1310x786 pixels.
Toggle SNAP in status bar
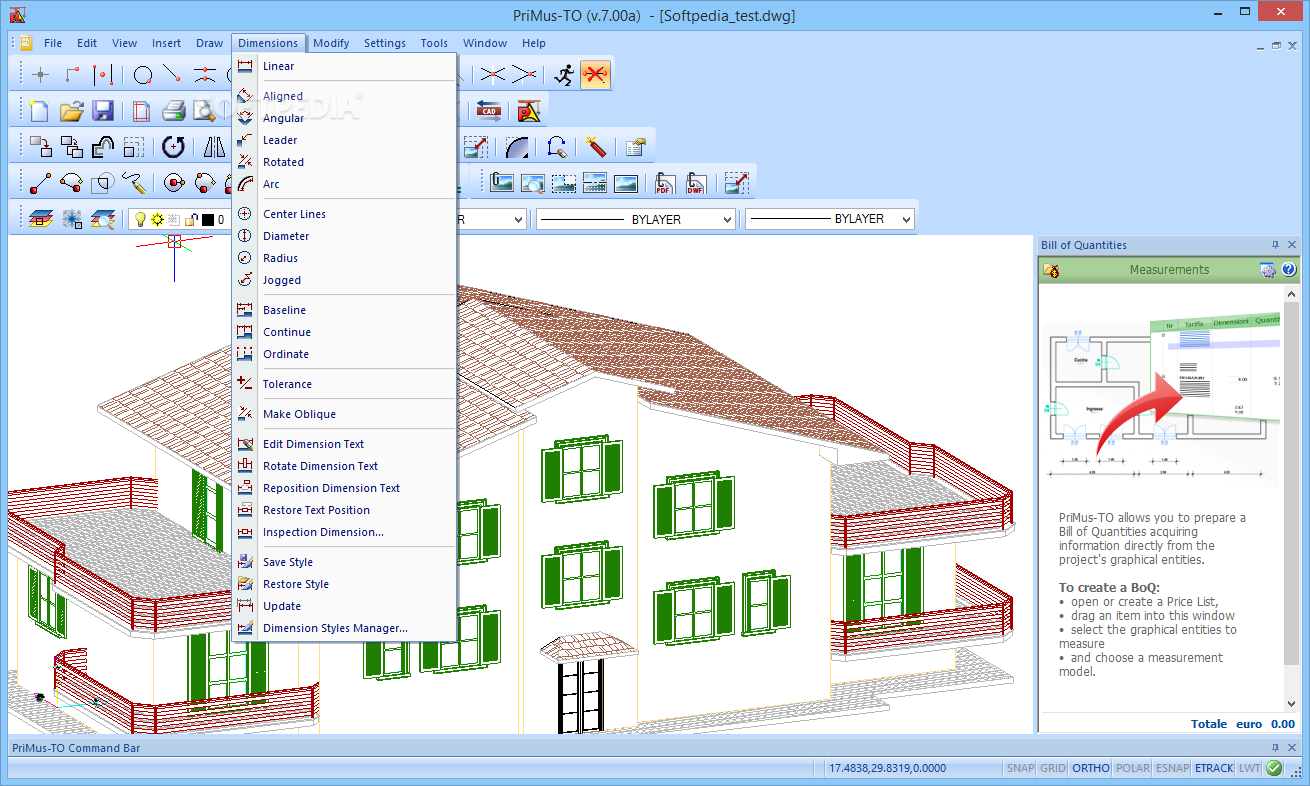[x=1020, y=768]
